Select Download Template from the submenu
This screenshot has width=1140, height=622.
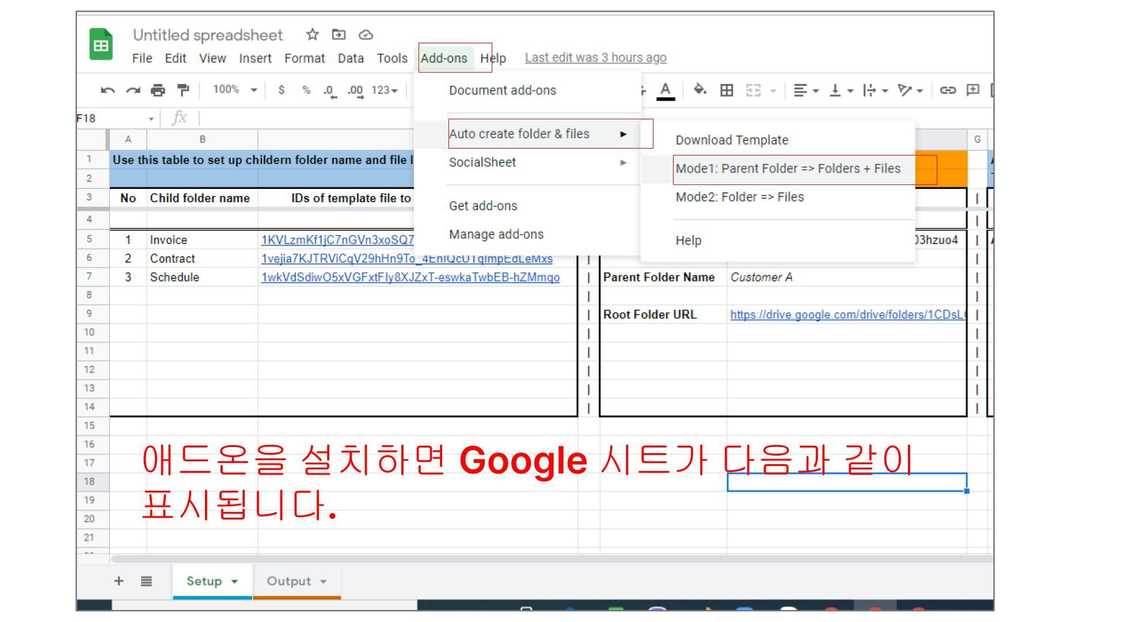click(x=732, y=140)
